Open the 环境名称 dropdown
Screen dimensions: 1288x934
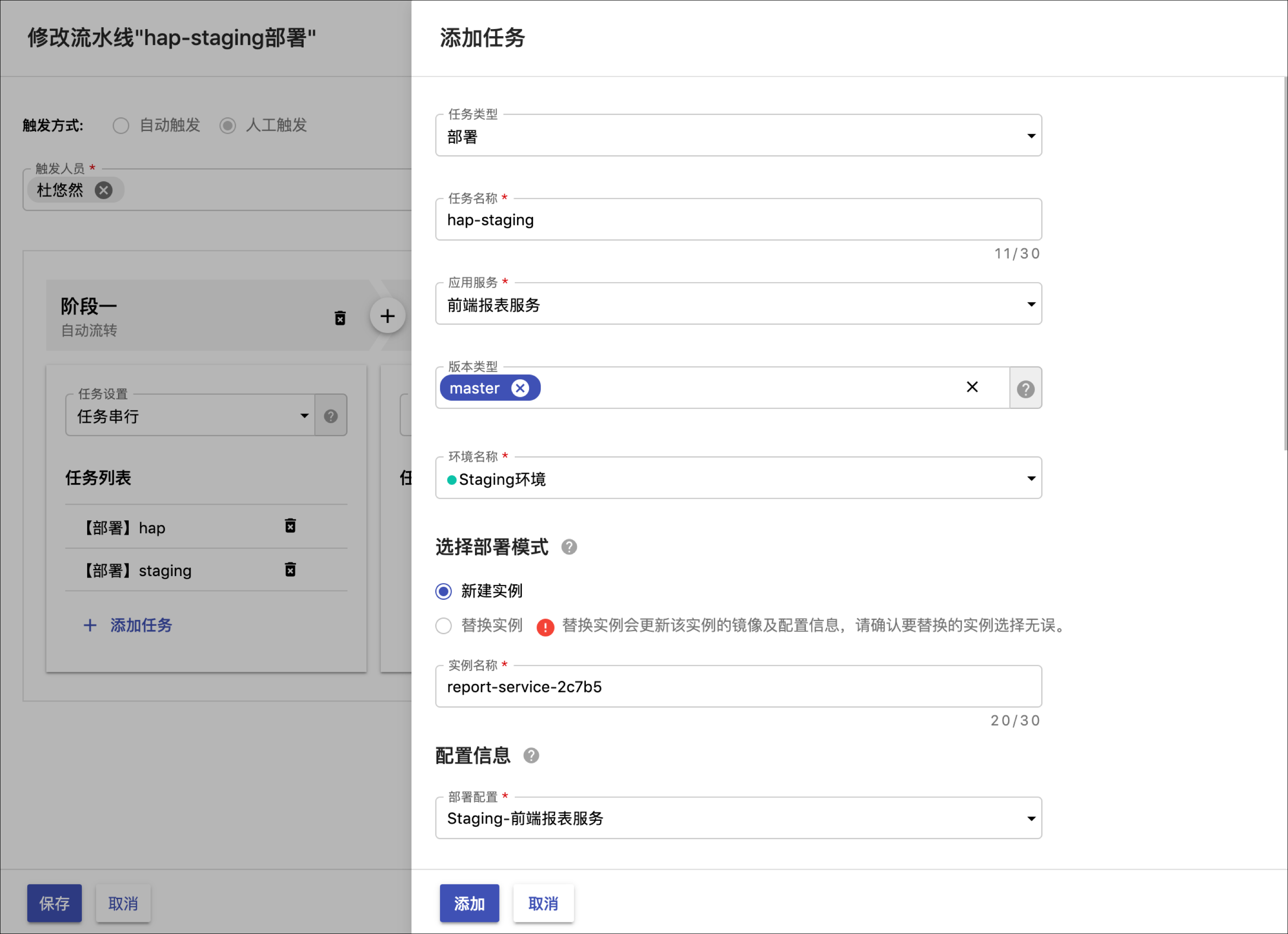click(738, 478)
